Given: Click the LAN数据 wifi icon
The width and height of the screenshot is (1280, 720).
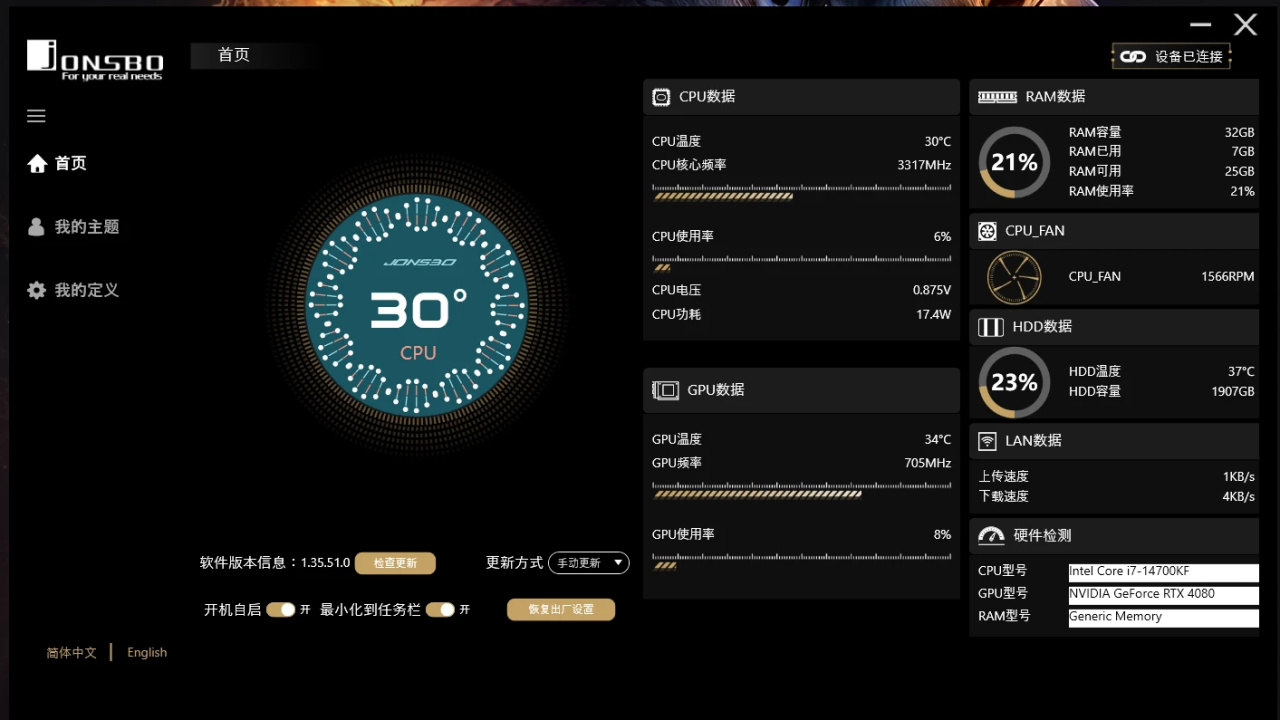Looking at the screenshot, I should coord(987,441).
